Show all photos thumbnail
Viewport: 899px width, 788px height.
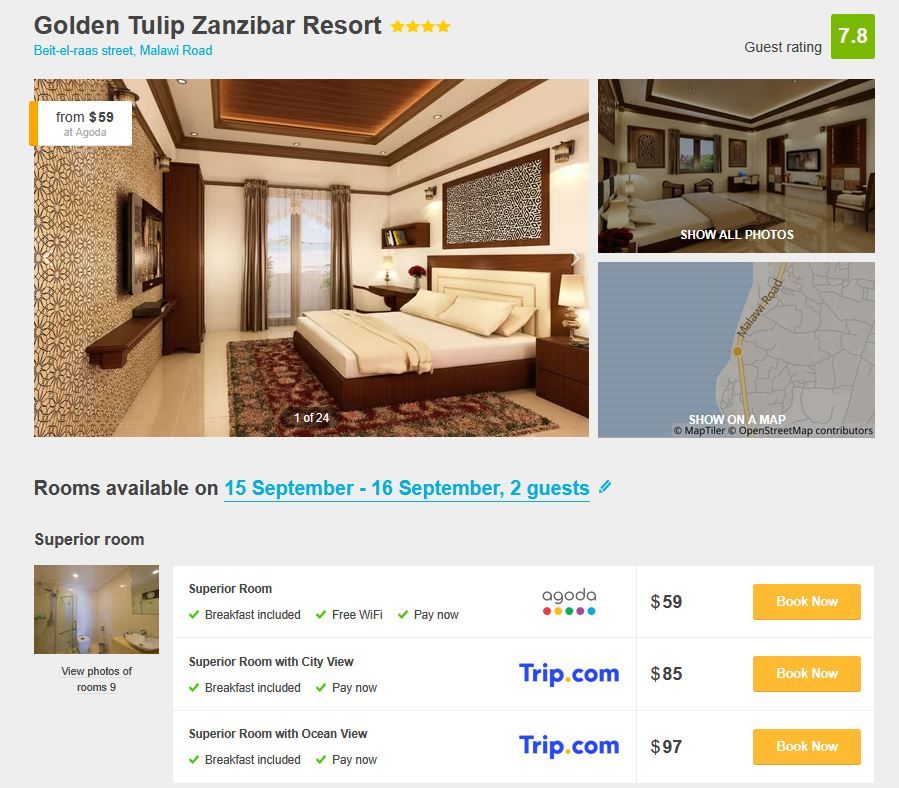[x=736, y=166]
